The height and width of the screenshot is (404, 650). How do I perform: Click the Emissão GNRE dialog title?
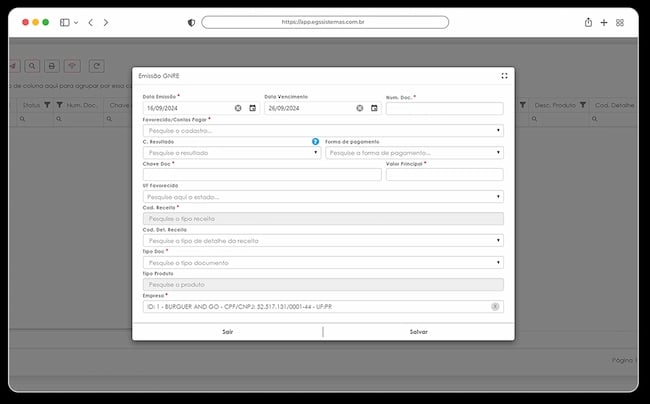[x=159, y=76]
